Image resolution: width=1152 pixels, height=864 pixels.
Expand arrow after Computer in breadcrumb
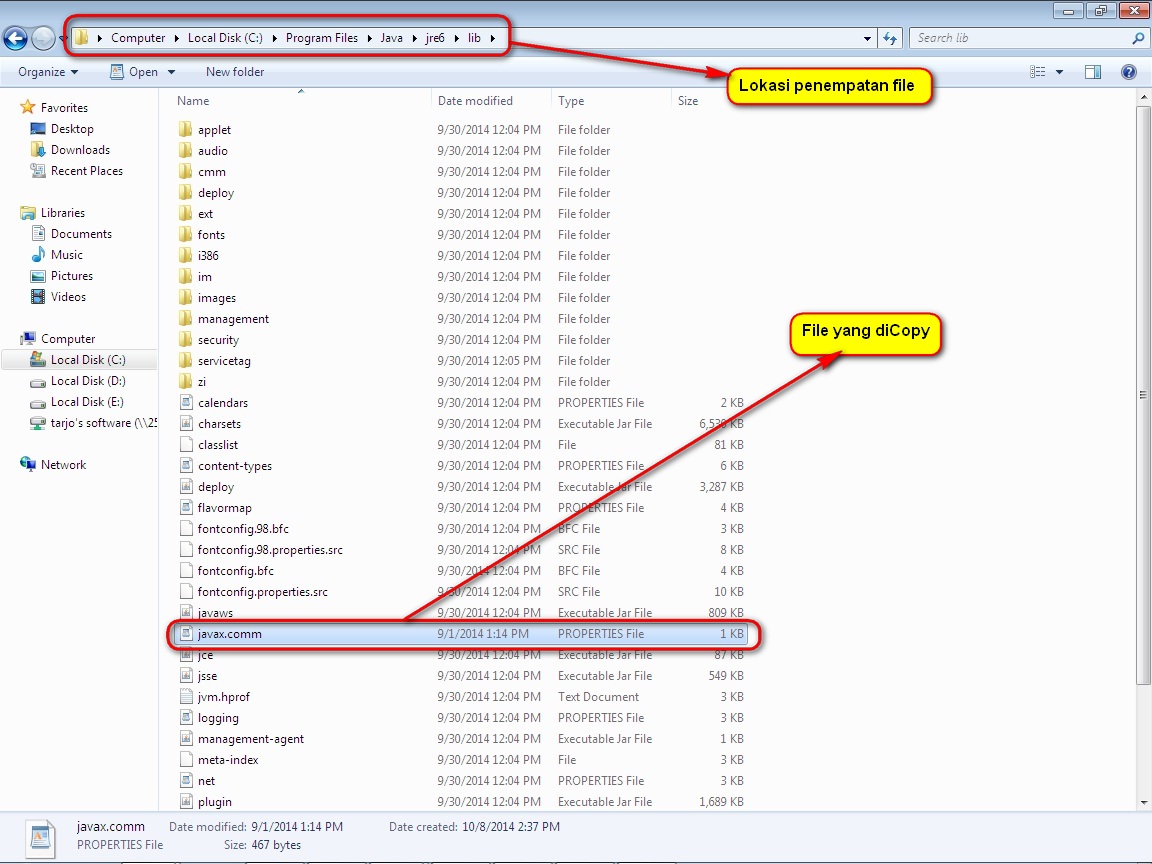176,38
